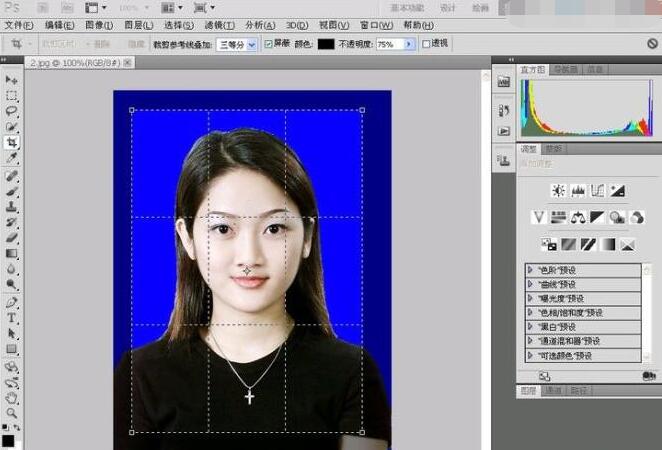Select the Blur tool
This screenshot has width=662, height=450.
click(x=11, y=269)
